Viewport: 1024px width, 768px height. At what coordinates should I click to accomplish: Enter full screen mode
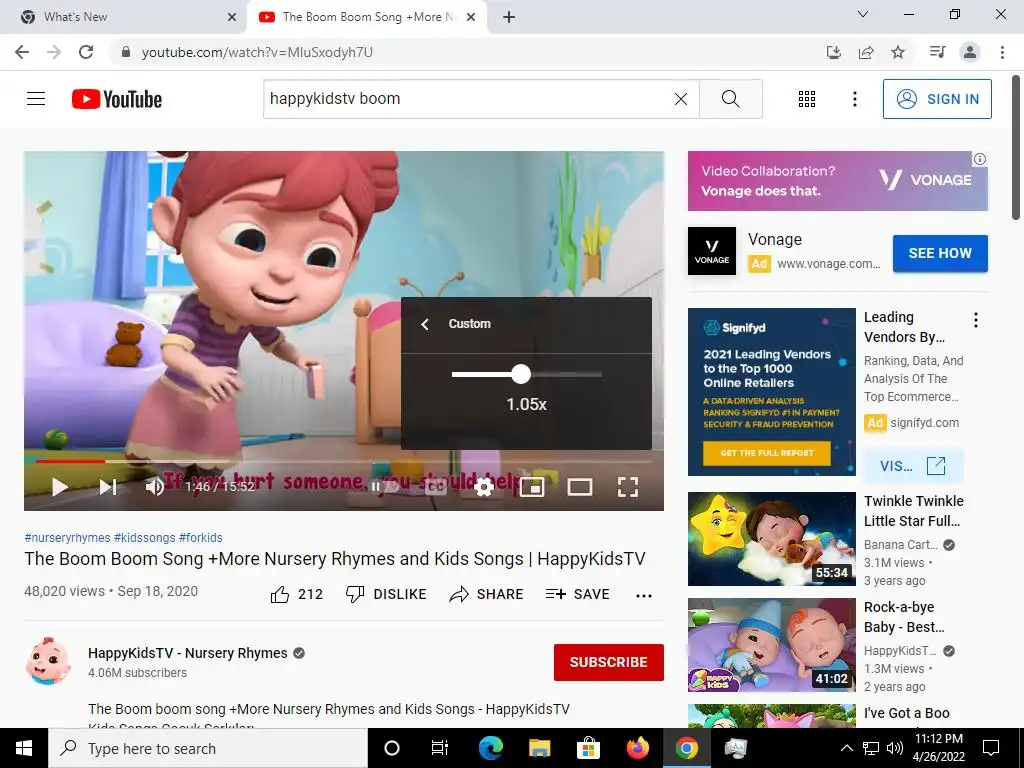click(628, 487)
